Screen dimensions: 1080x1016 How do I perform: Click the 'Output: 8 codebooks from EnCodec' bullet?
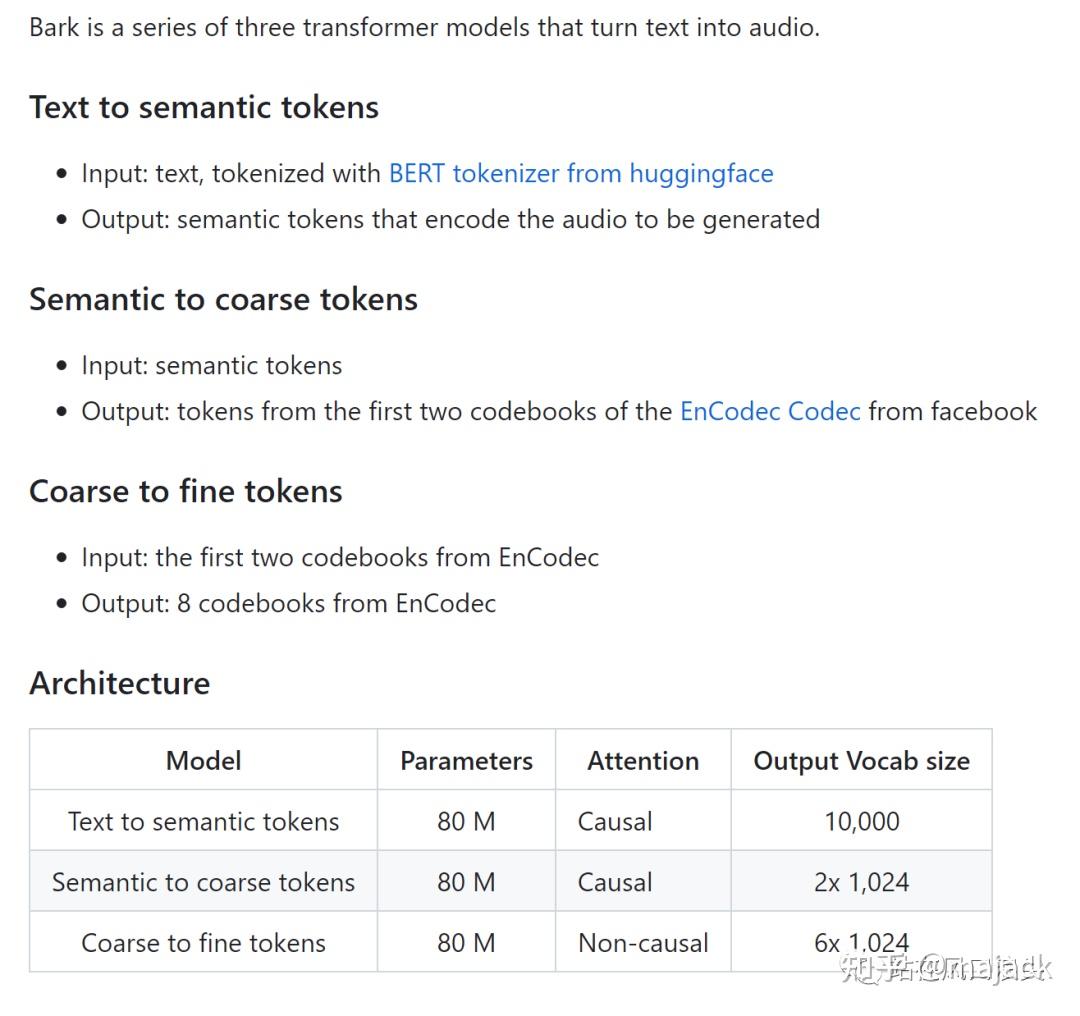pos(288,603)
